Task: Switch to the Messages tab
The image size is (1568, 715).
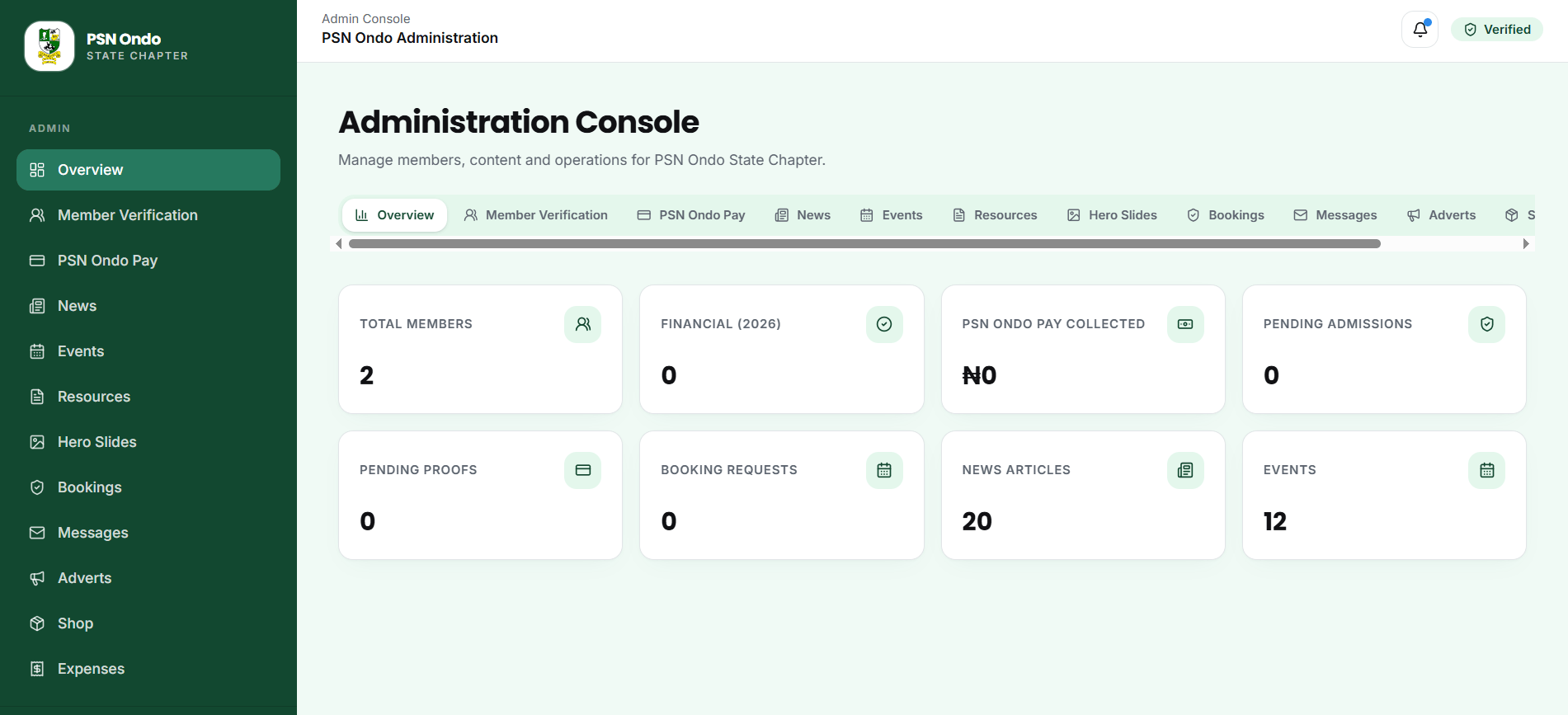Action: tap(1335, 215)
